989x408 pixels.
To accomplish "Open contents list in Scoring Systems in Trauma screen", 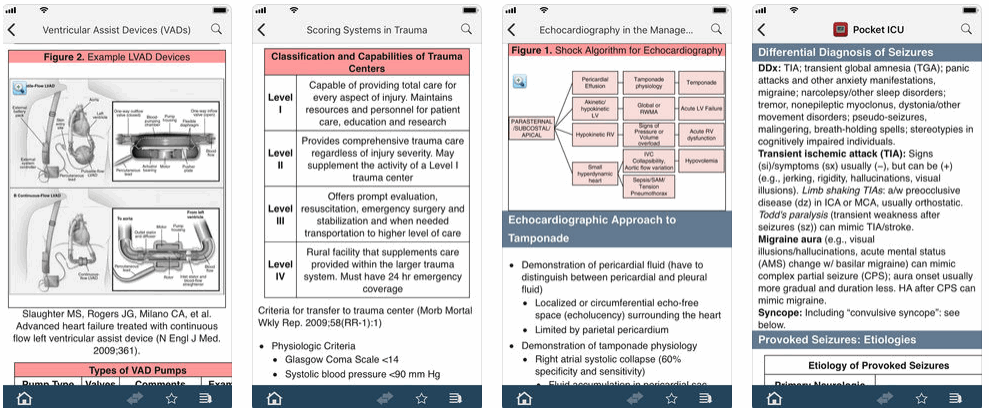I will 455,398.
